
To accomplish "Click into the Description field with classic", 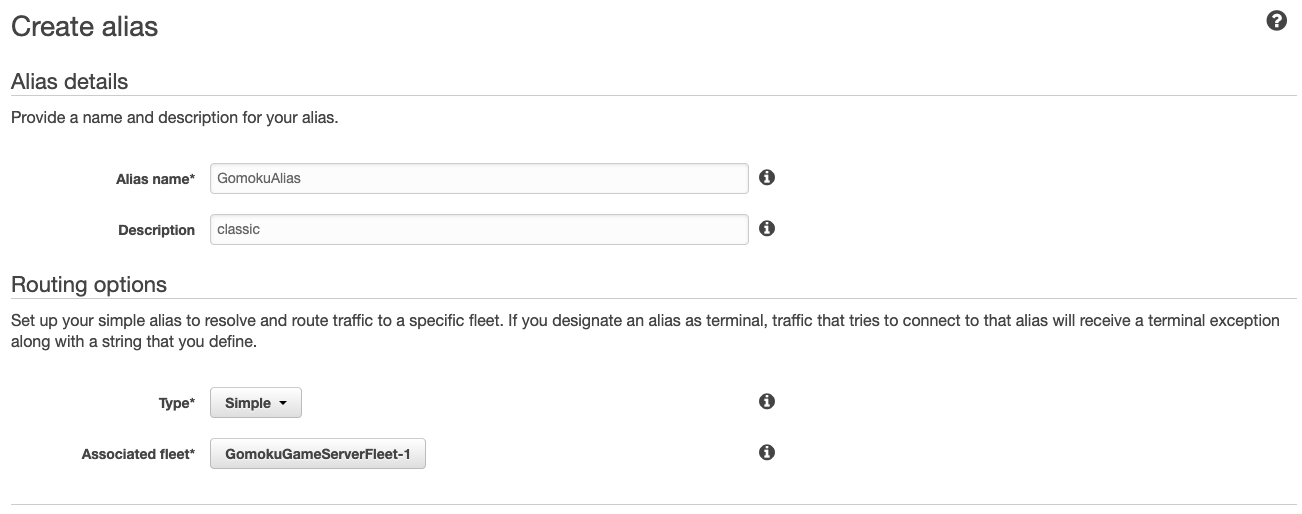I will tap(479, 229).
